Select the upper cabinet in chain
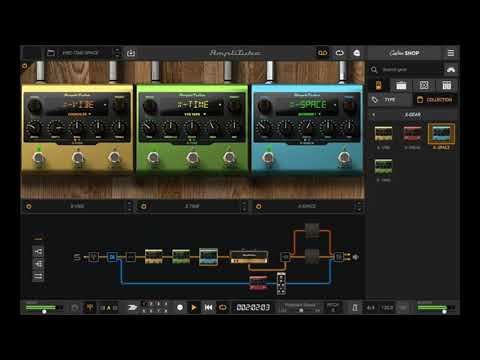Screen dimensions: 480x360 (x=312, y=231)
